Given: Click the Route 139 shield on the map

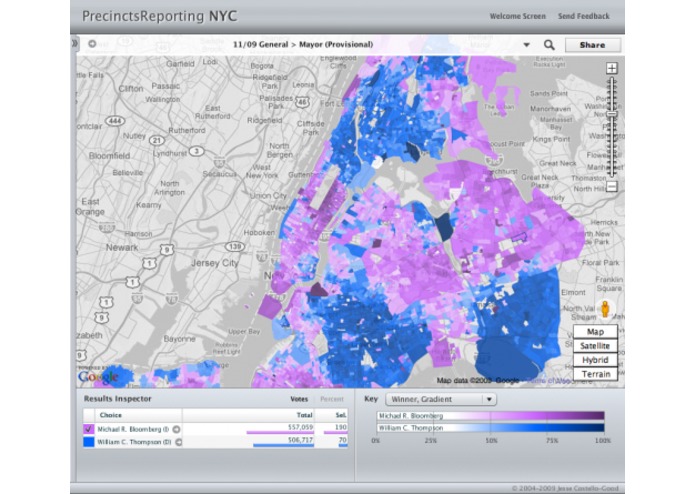Looking at the screenshot, I should click(234, 247).
